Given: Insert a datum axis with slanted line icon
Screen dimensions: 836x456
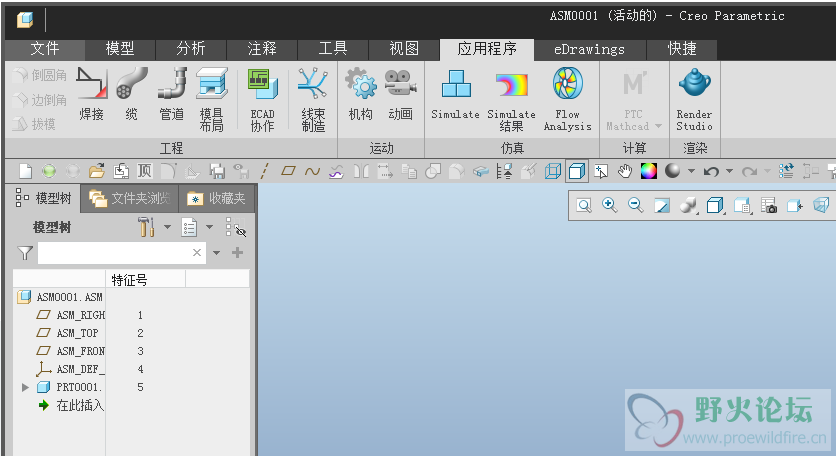Looking at the screenshot, I should (264, 171).
